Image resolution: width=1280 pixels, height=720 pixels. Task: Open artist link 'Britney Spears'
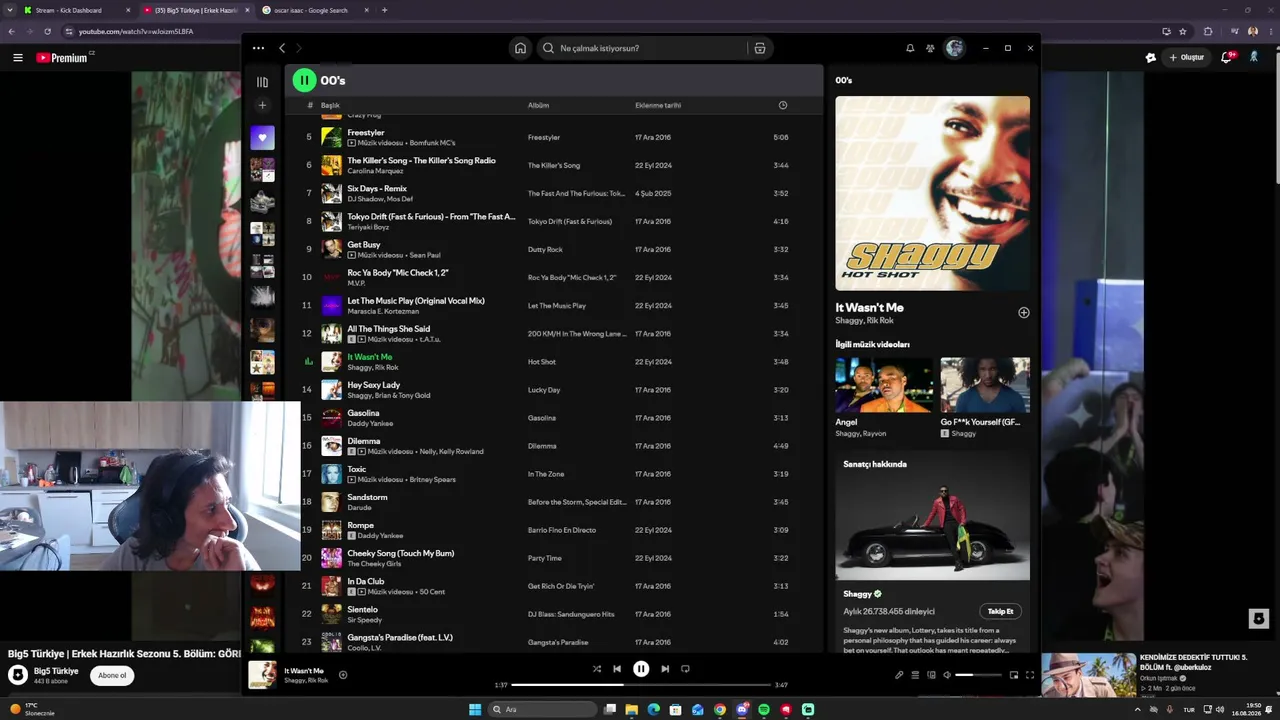pos(431,480)
